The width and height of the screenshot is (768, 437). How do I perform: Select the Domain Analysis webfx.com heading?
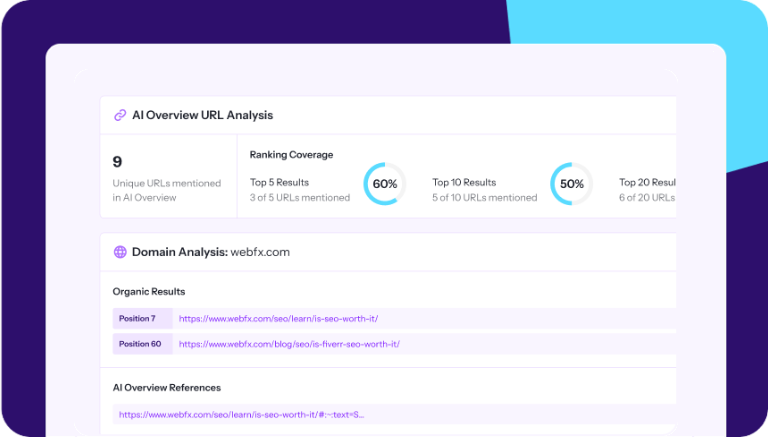(210, 252)
